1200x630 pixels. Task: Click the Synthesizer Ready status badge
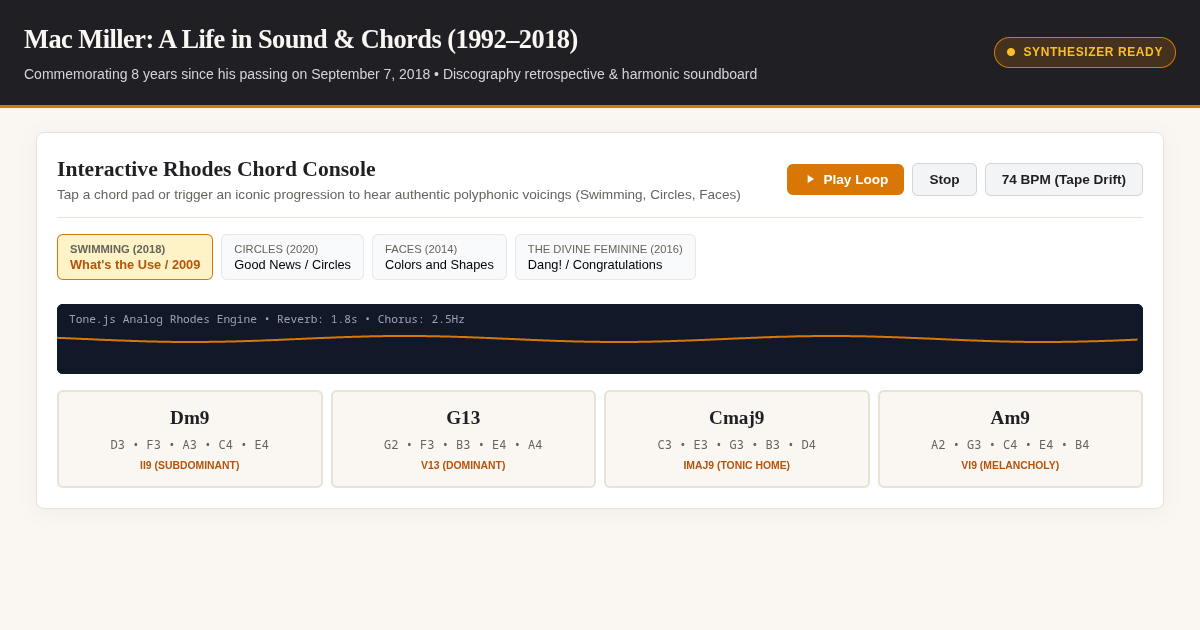point(1085,52)
